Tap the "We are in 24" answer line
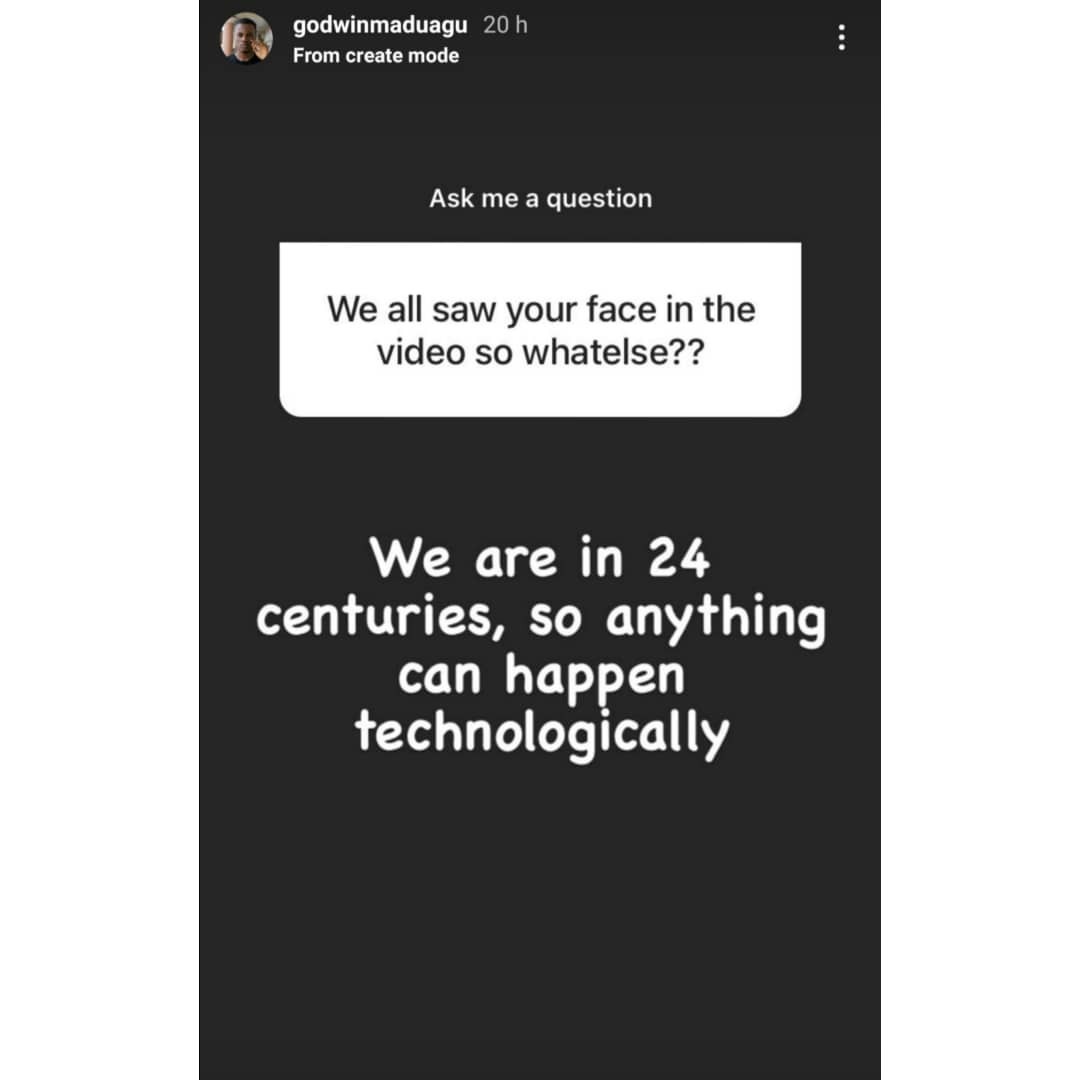This screenshot has width=1080, height=1080. (x=539, y=558)
